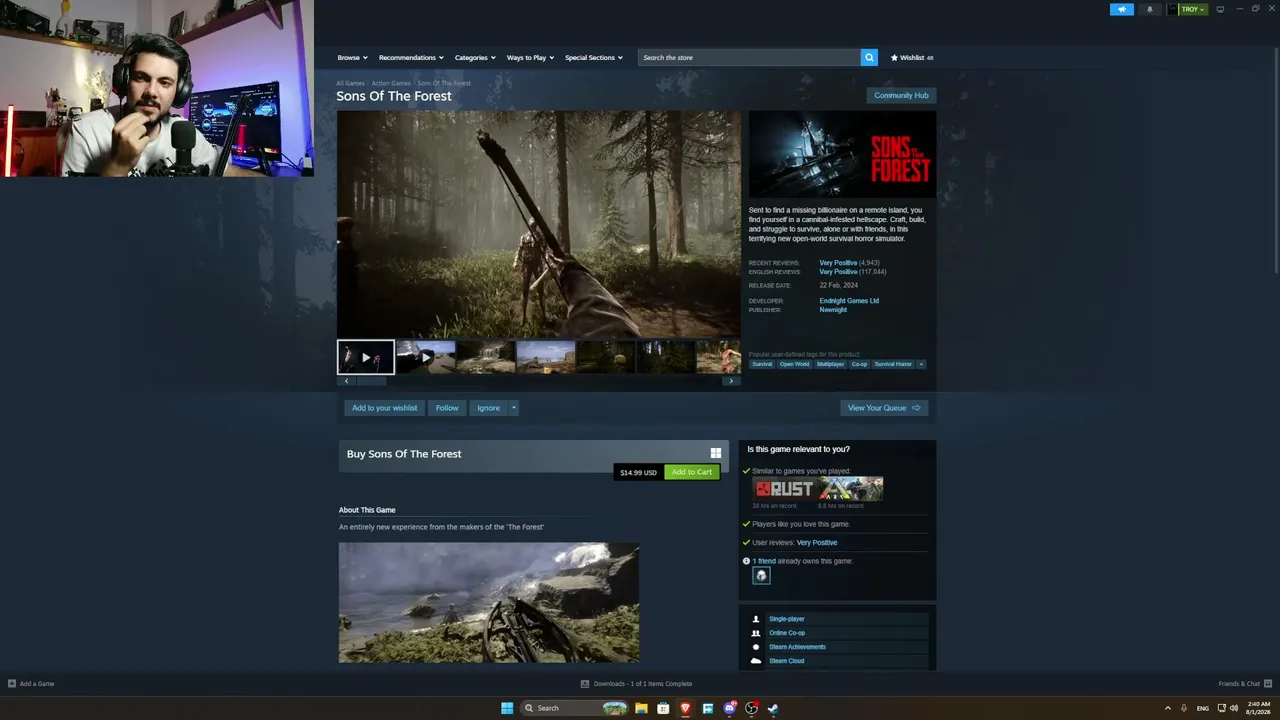Open the 1 friend link
Screen dimensions: 1280x720
coord(764,561)
